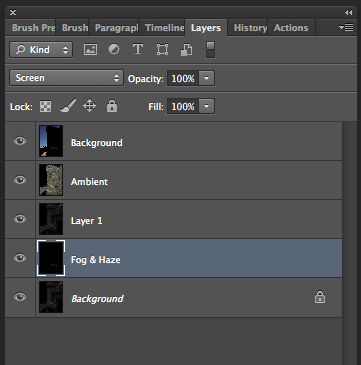Click the Fill 100% value field

point(183,107)
